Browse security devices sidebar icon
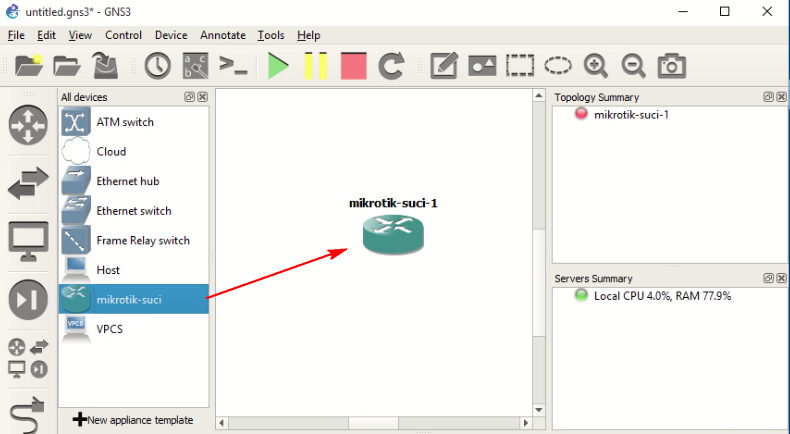Image resolution: width=790 pixels, height=434 pixels. [x=28, y=300]
